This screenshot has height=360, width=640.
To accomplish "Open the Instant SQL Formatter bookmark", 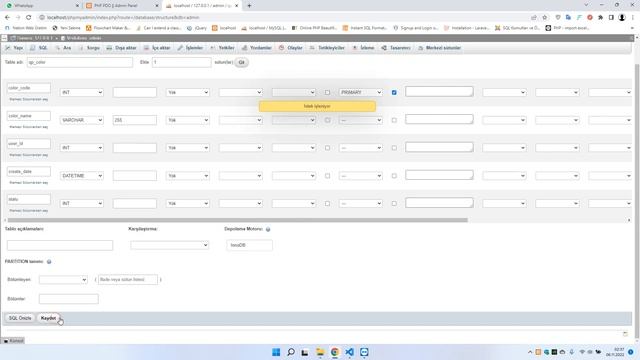I will pos(365,28).
